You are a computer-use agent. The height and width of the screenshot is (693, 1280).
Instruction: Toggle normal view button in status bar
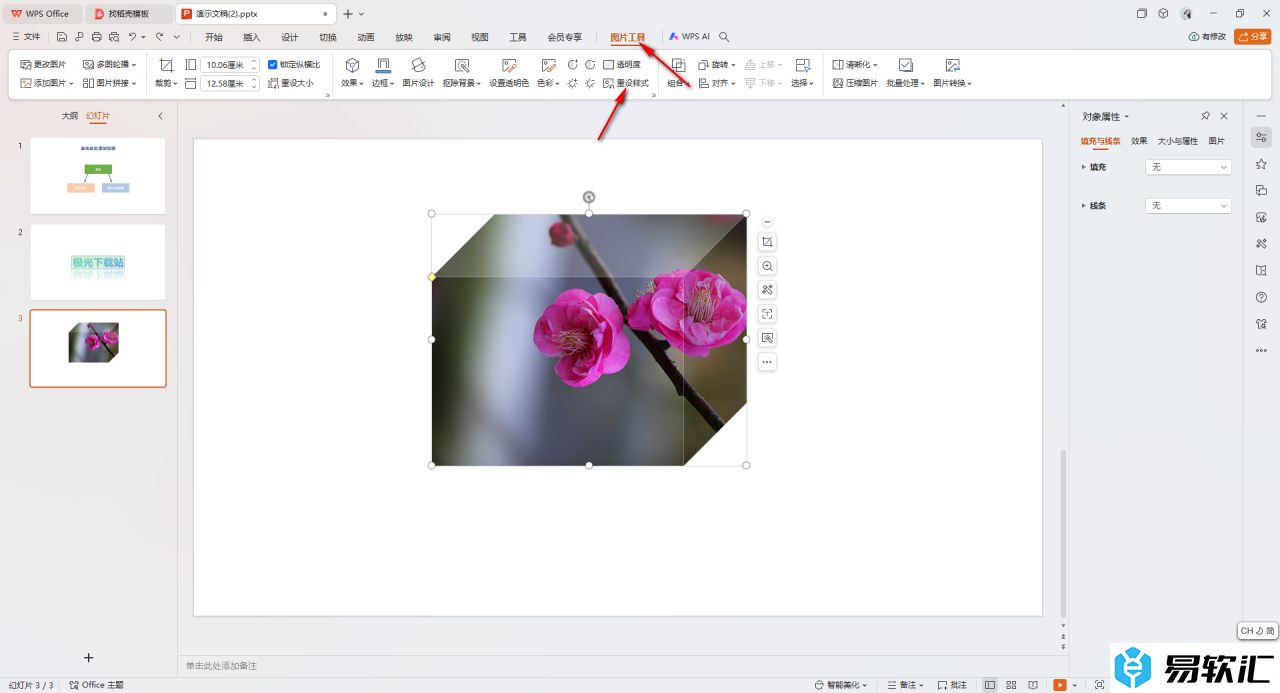click(x=990, y=685)
